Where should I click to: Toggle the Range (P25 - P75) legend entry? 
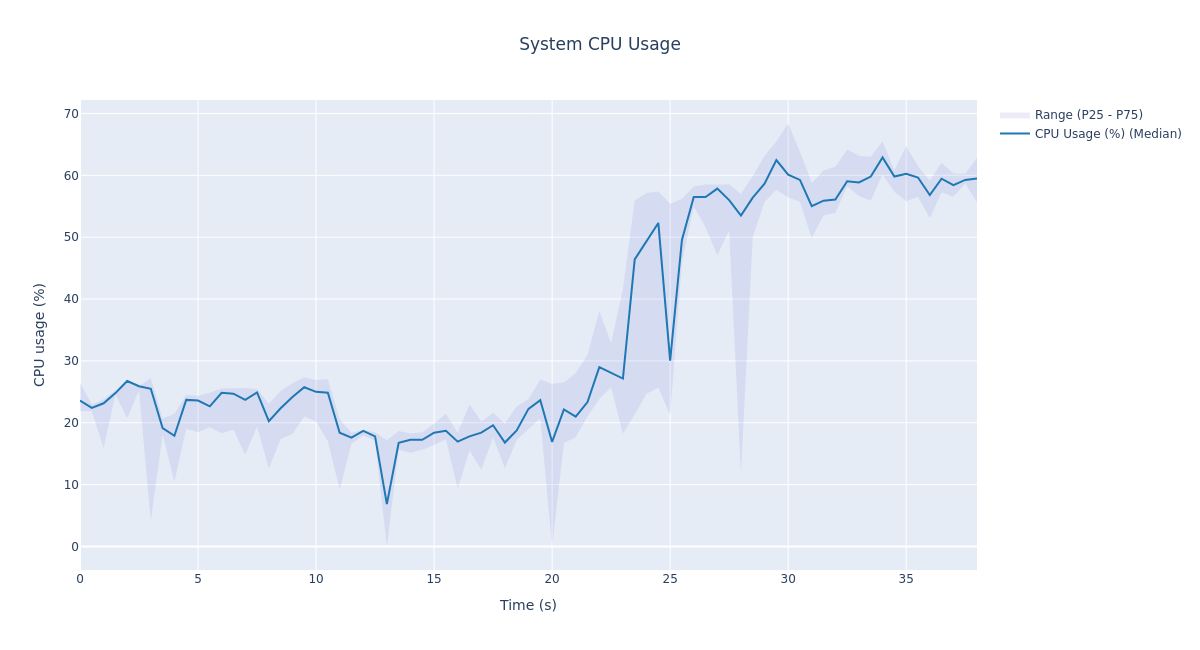[x=1088, y=115]
